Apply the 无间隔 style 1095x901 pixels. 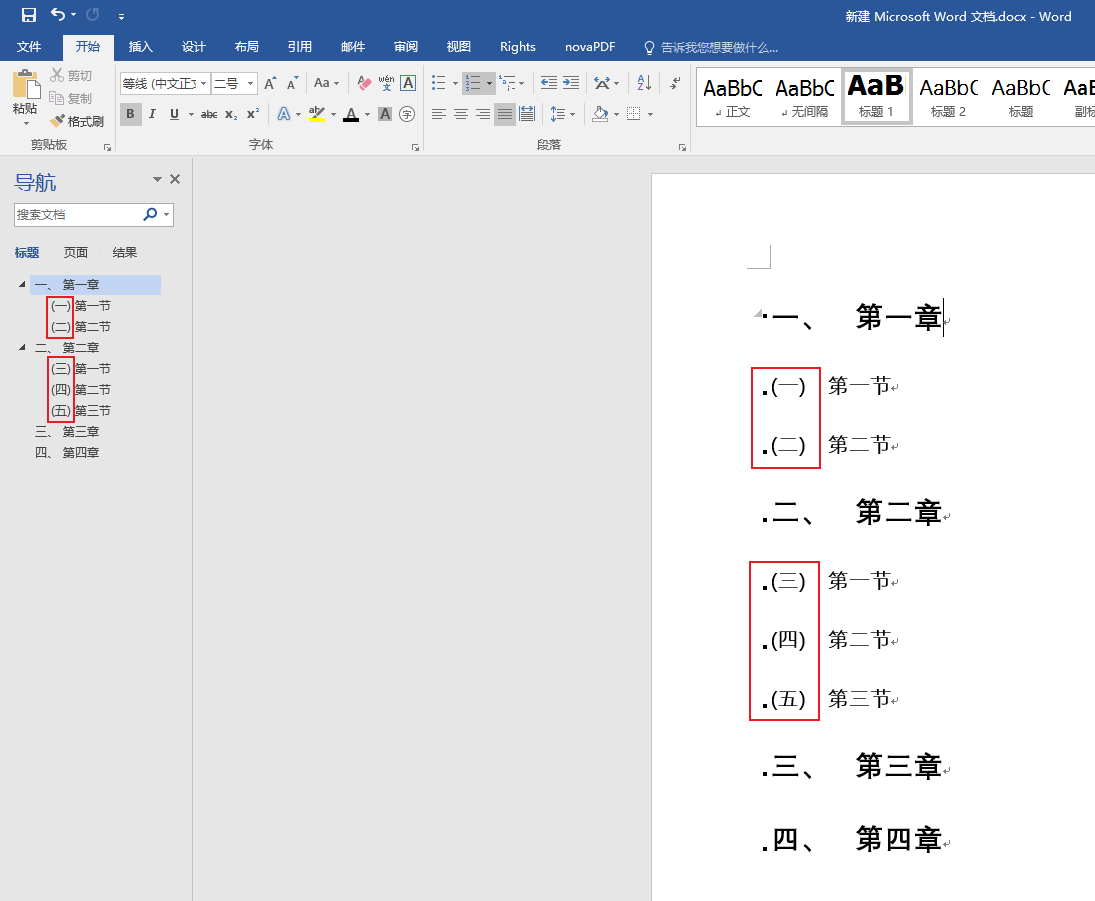(x=804, y=97)
